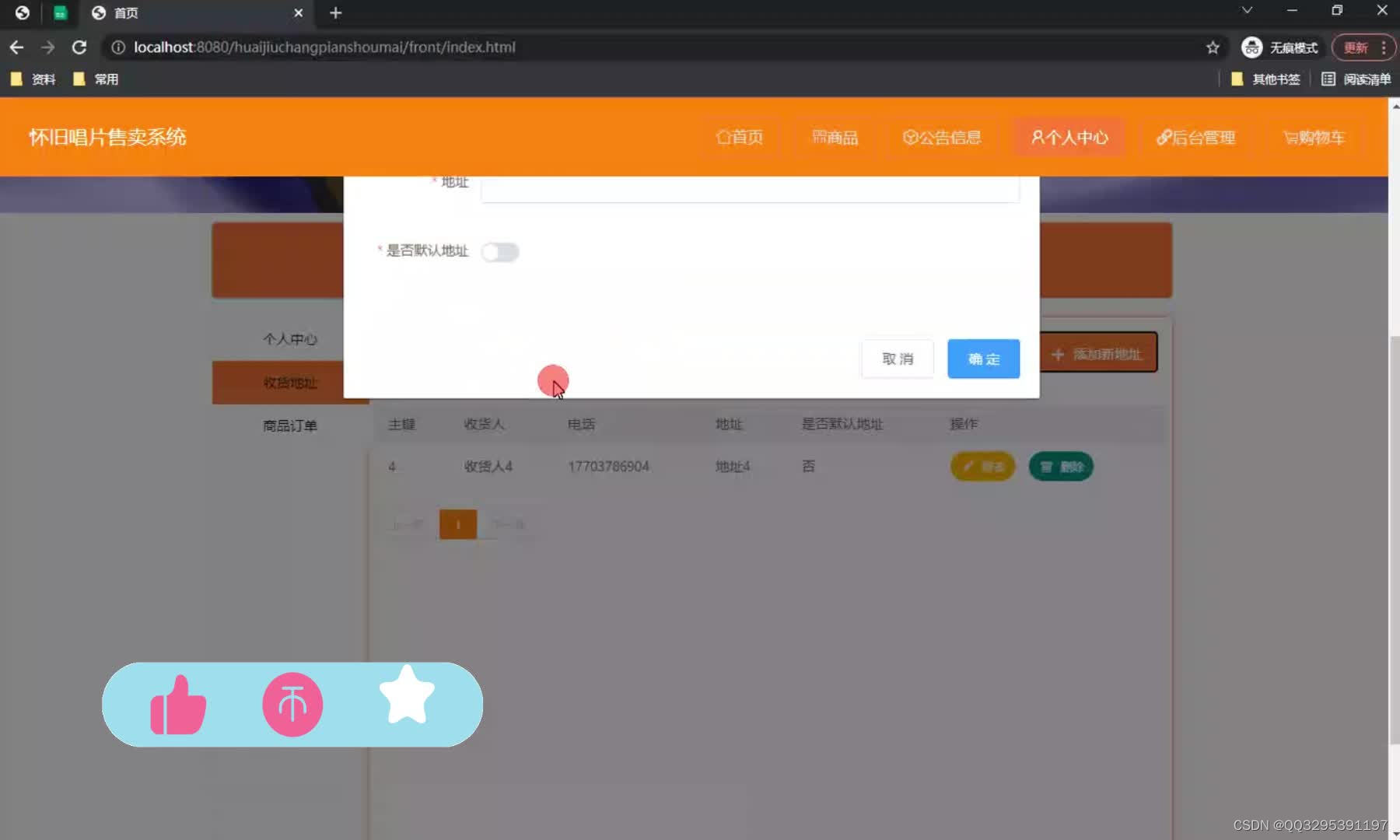
Task: Switch to the green spreadsheet pinned tab
Action: tap(60, 12)
